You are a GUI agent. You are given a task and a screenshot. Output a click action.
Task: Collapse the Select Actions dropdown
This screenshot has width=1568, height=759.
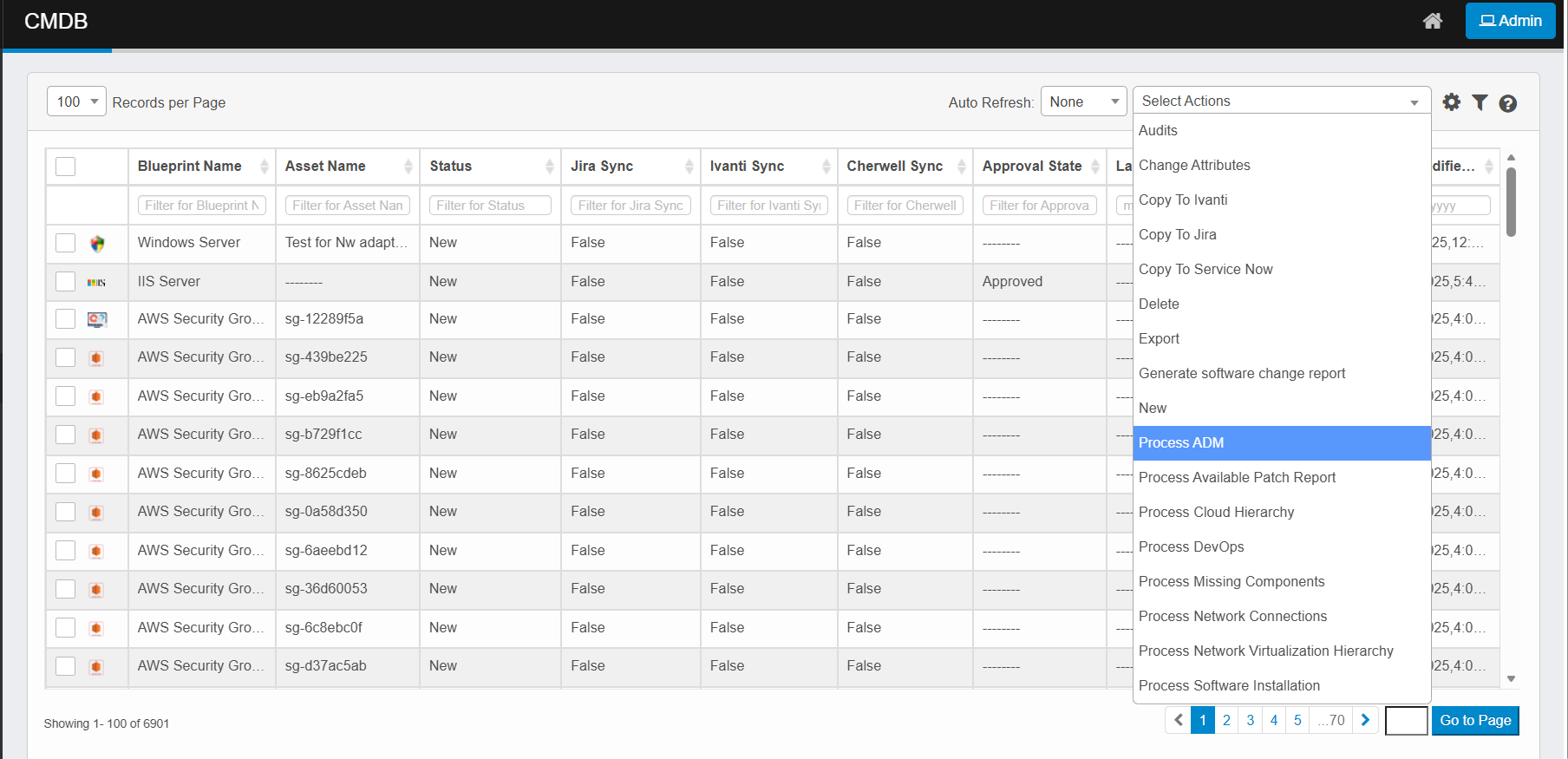(1280, 101)
